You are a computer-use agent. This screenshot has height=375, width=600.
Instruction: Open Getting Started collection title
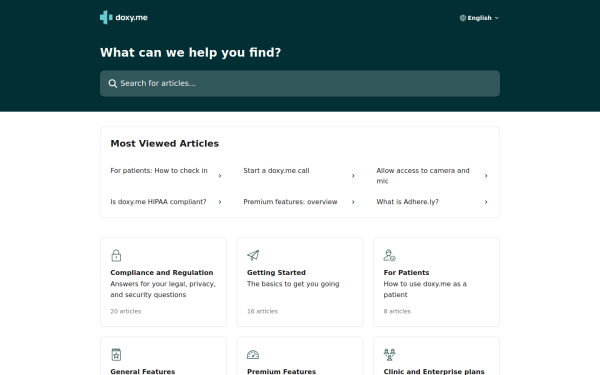(276, 272)
